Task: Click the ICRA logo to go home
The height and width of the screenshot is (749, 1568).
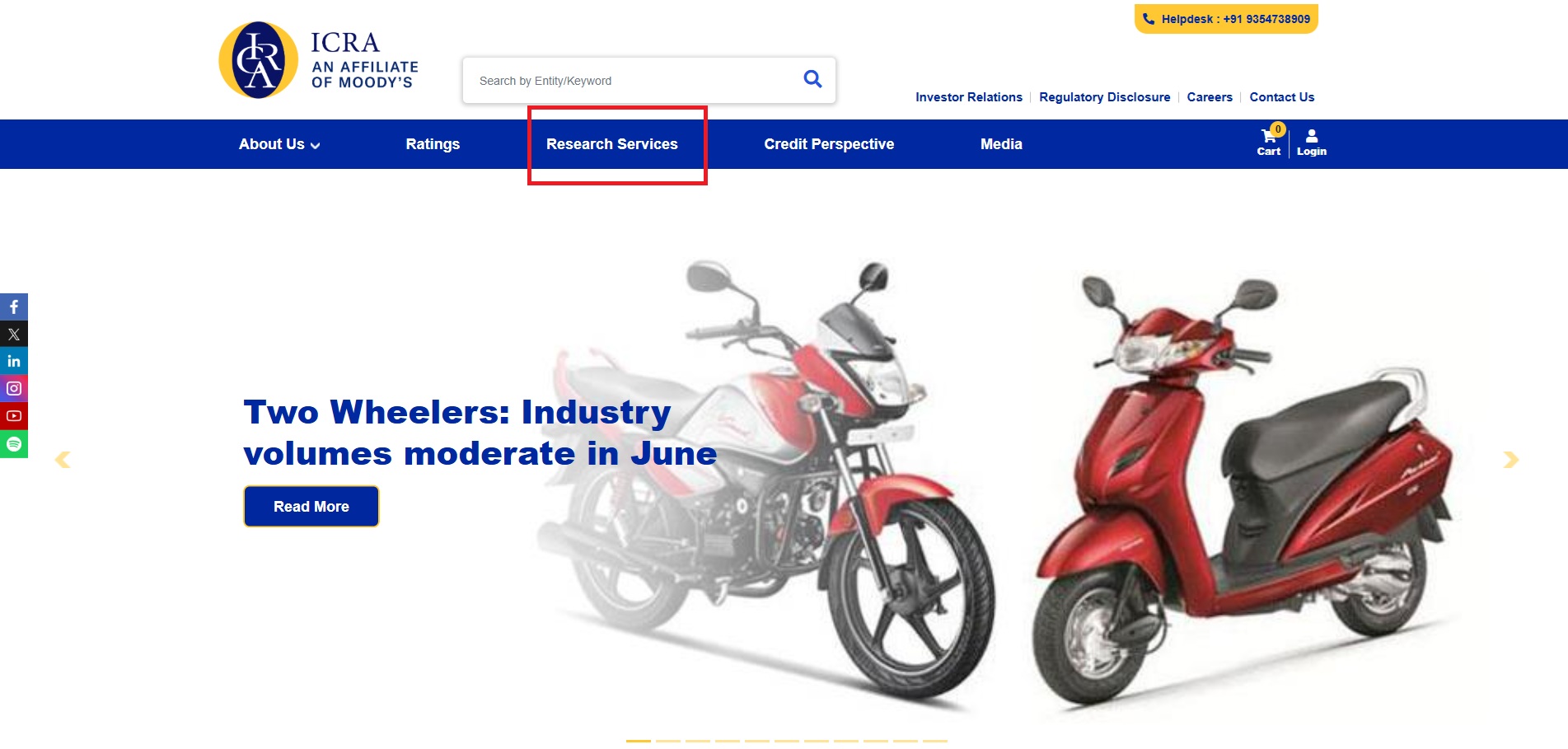Action: click(x=318, y=60)
